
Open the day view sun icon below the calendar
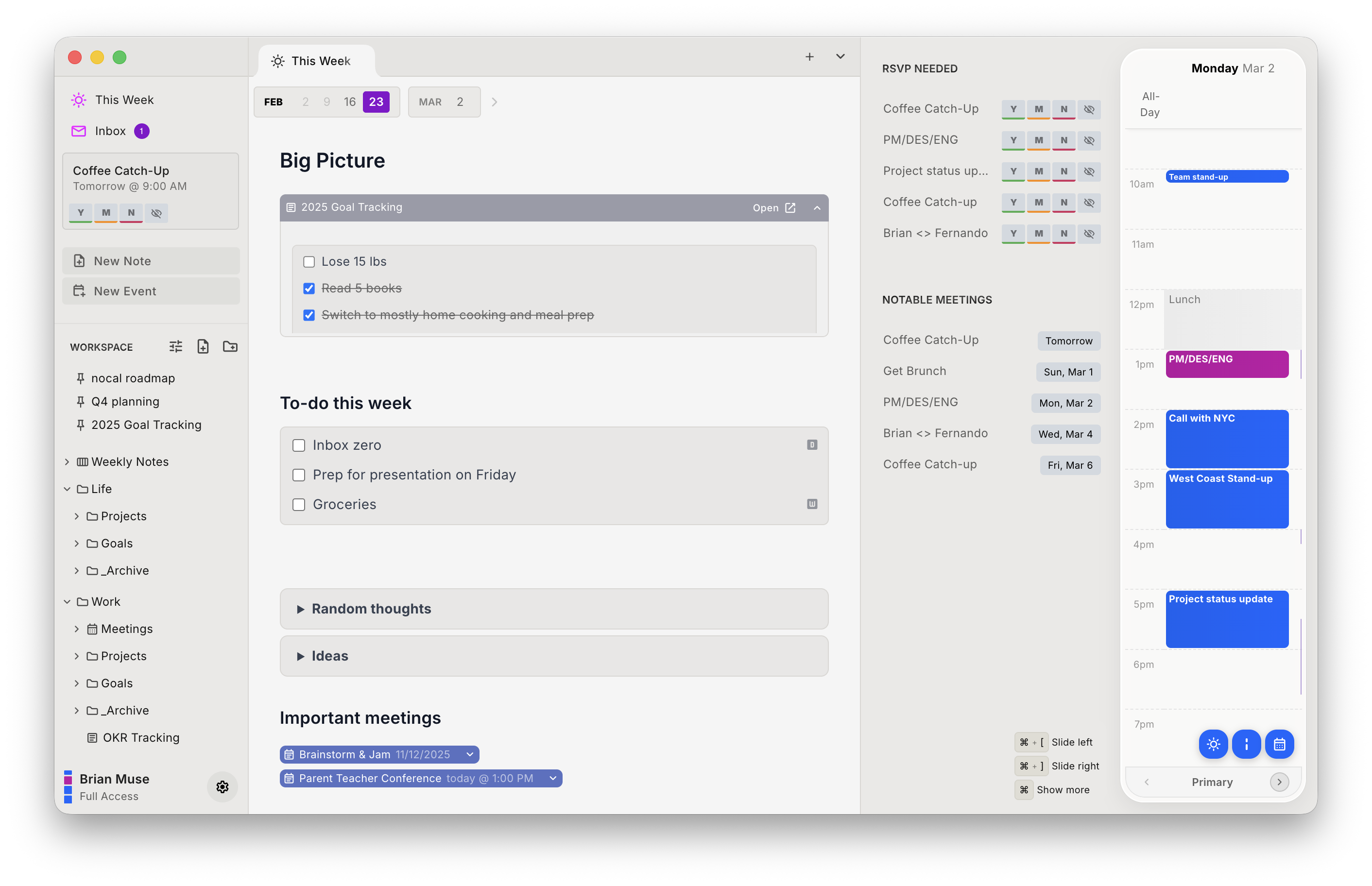click(1214, 744)
